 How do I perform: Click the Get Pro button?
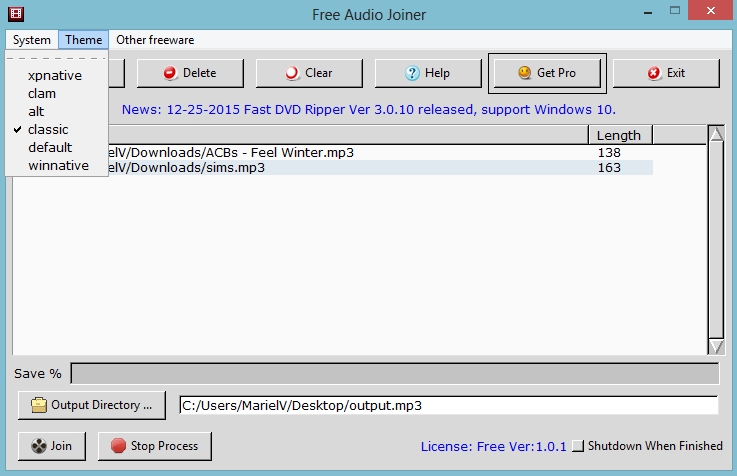click(547, 73)
